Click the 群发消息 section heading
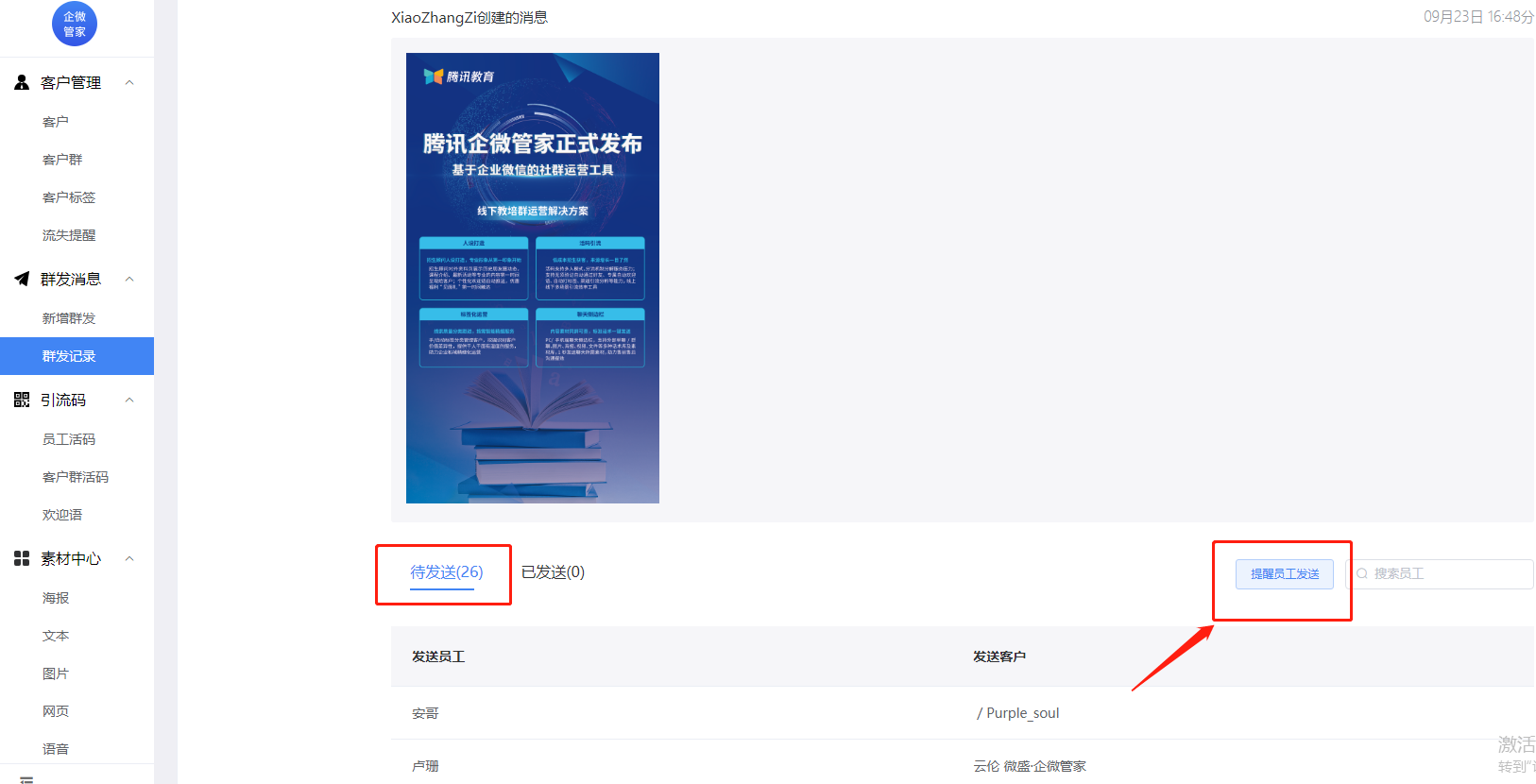Image resolution: width=1536 pixels, height=784 pixels. (71, 279)
